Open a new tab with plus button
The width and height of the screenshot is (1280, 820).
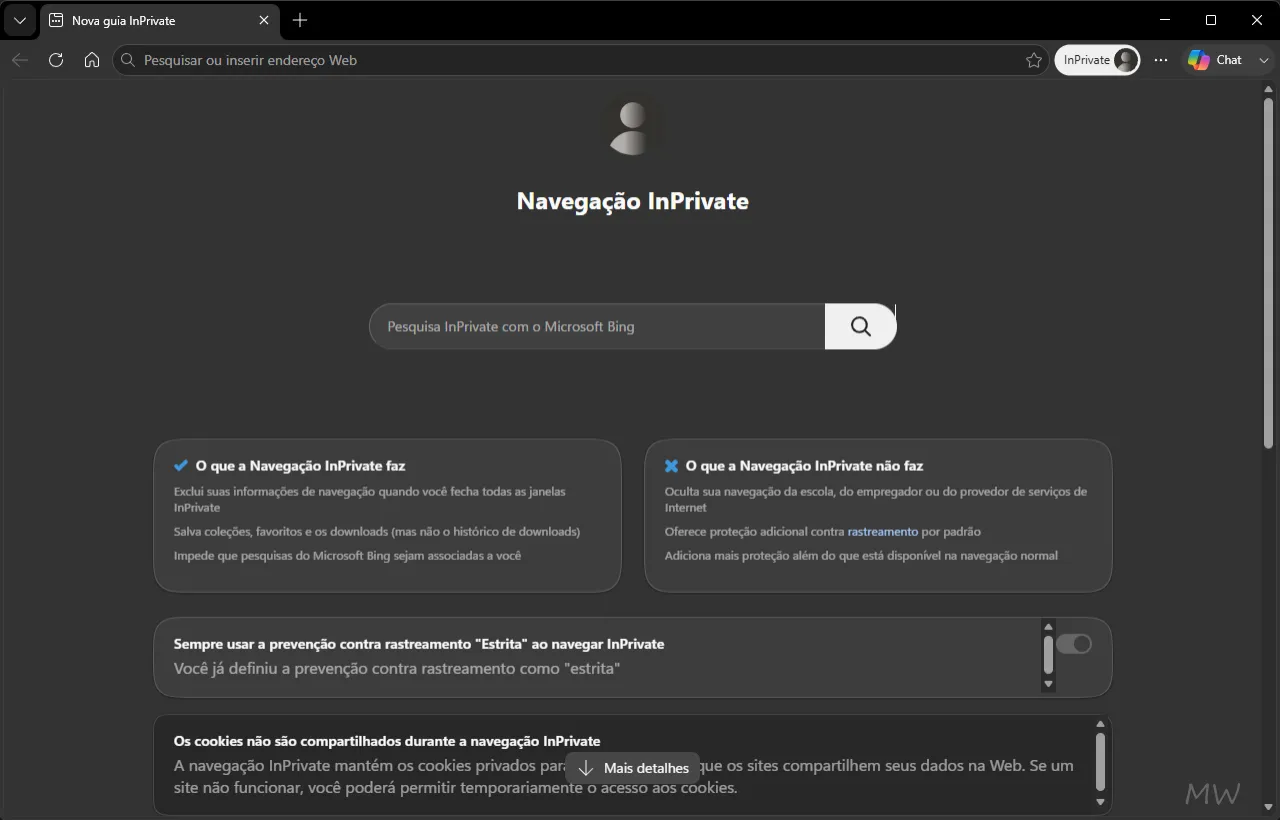point(300,20)
